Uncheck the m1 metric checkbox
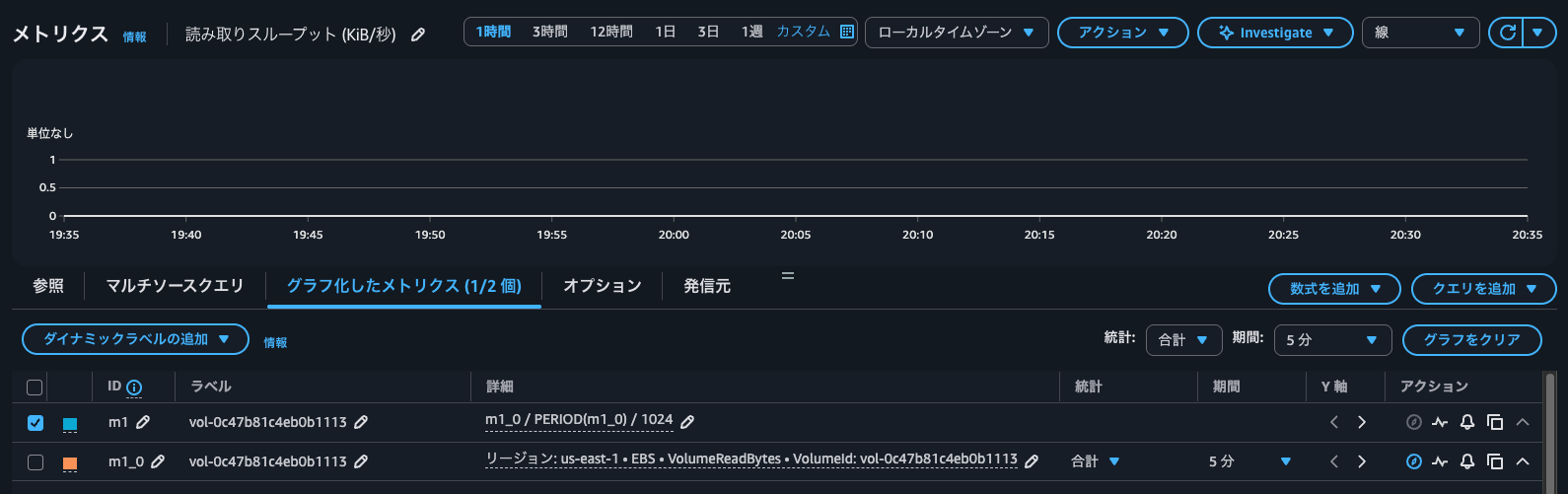The width and height of the screenshot is (1568, 494). [x=36, y=423]
